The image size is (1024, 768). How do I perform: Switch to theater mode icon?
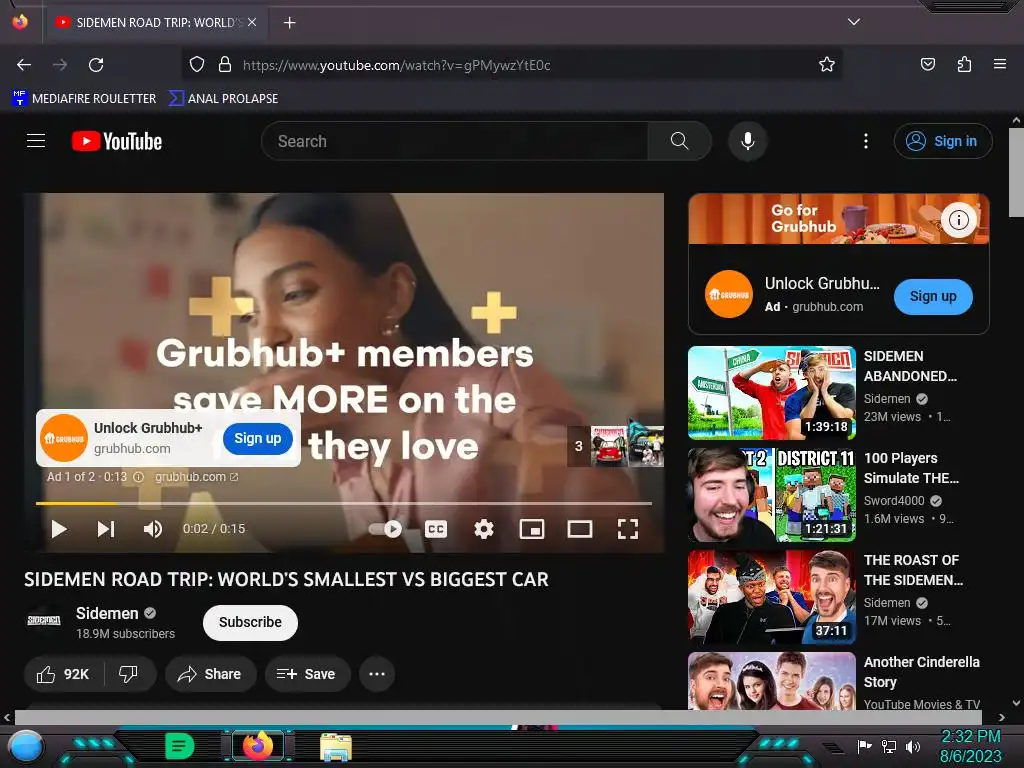tap(580, 529)
